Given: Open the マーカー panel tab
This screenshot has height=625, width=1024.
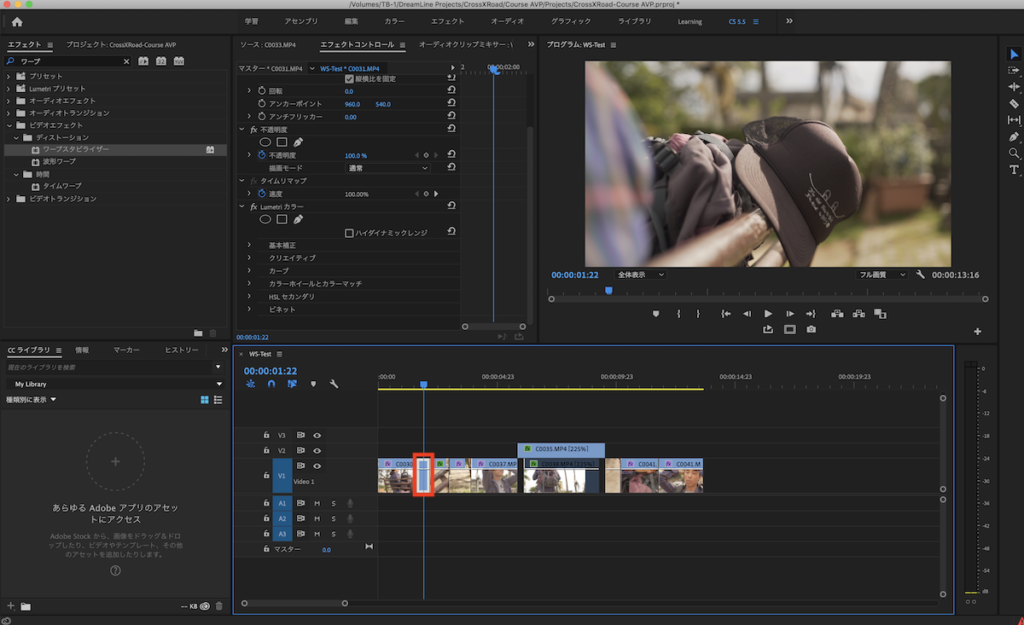Looking at the screenshot, I should pos(126,350).
